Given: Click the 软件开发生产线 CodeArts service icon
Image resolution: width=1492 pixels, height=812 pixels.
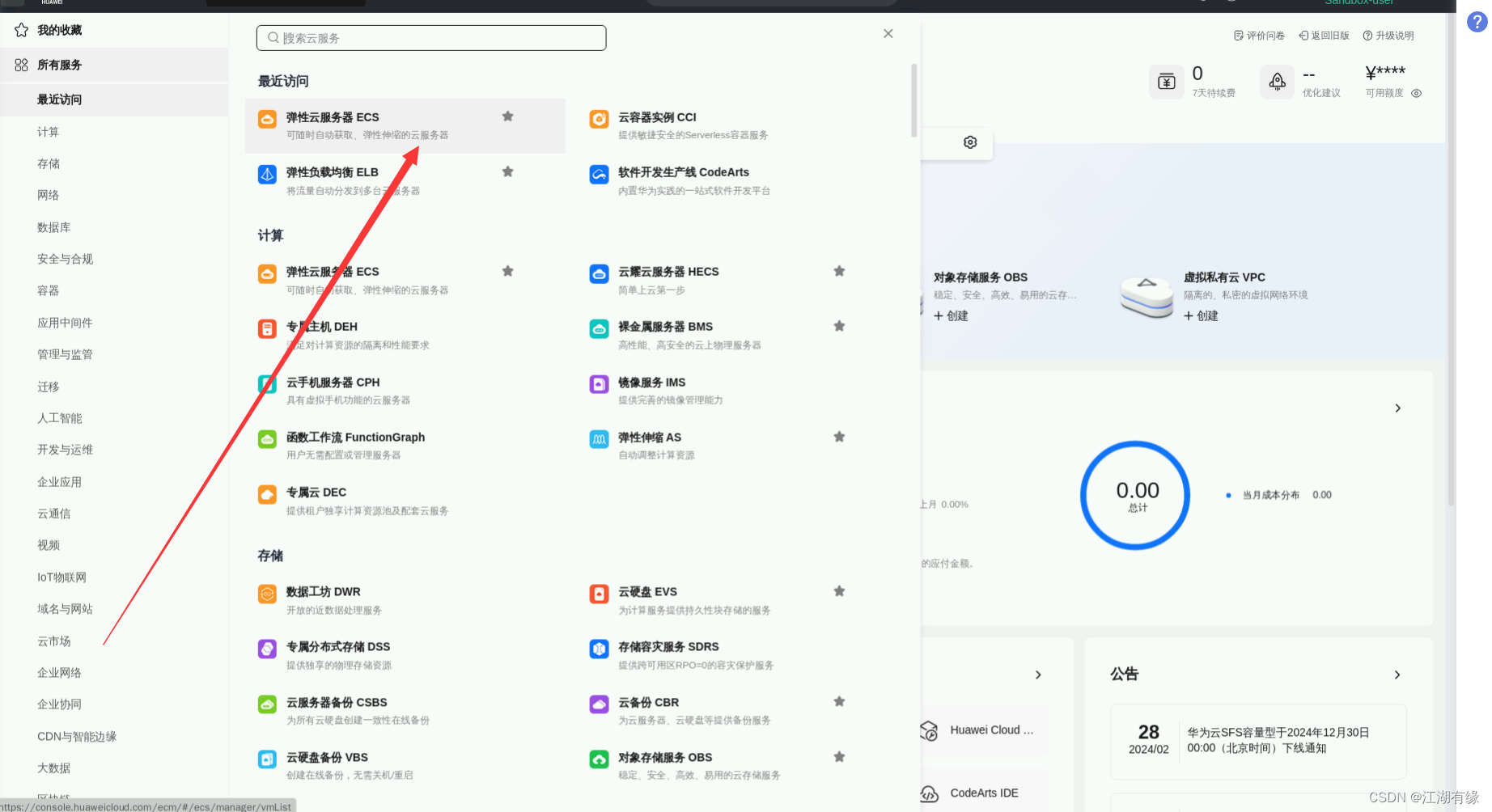Looking at the screenshot, I should [x=599, y=174].
